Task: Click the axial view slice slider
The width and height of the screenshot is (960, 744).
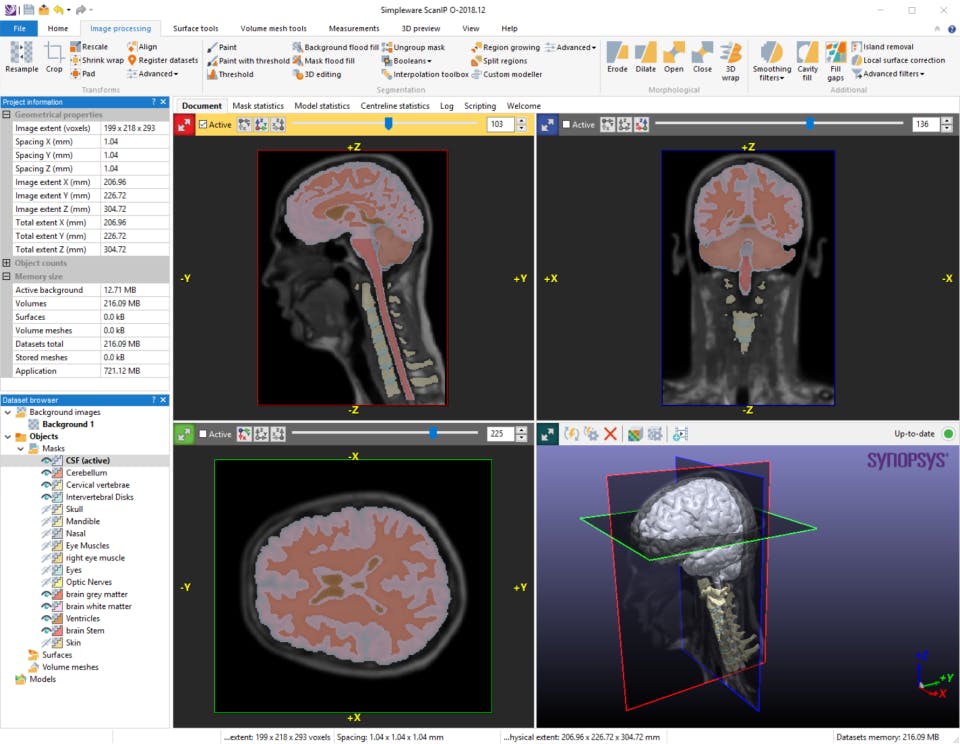Action: (432, 434)
